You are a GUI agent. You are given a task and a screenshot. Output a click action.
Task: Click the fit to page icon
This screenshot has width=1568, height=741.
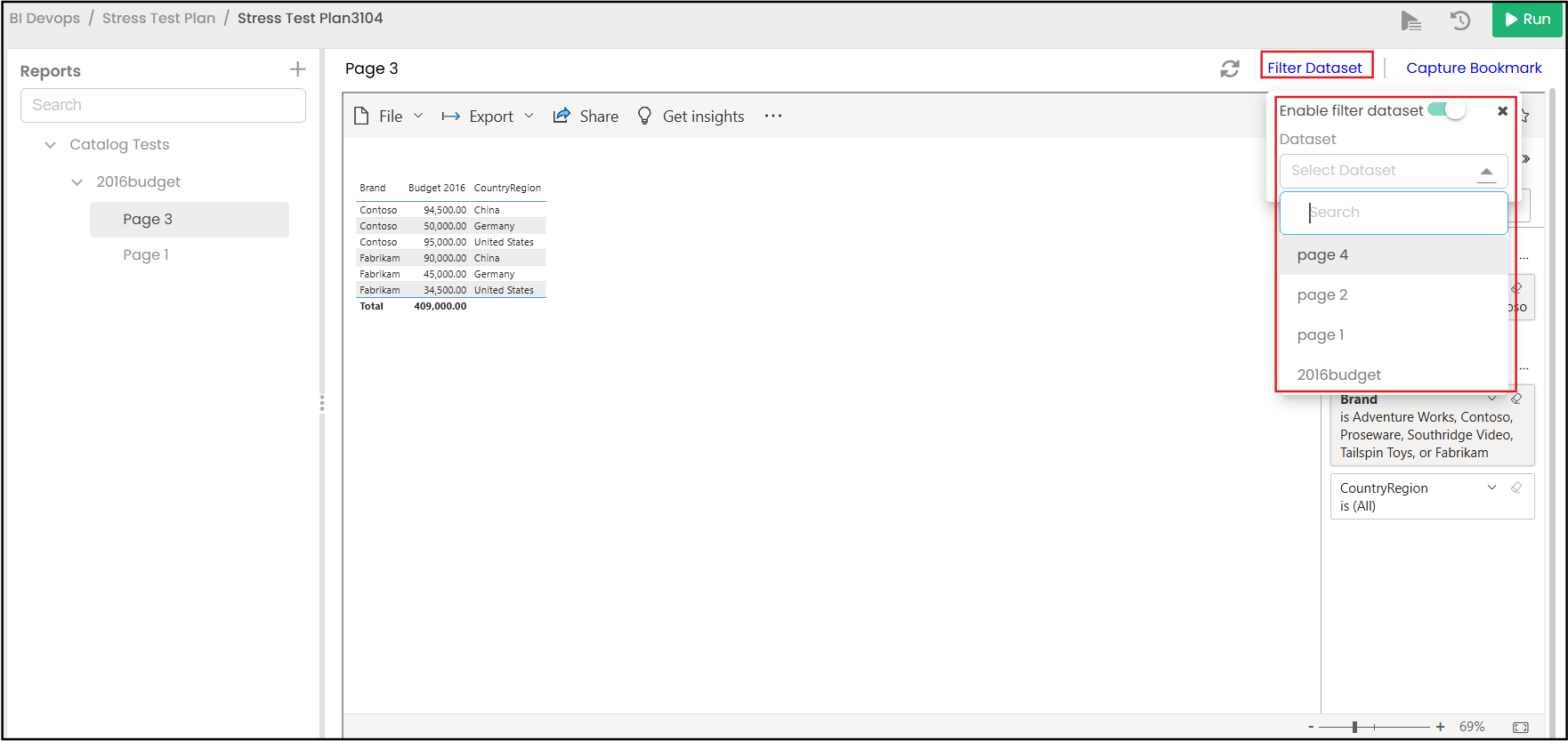coord(1521,727)
